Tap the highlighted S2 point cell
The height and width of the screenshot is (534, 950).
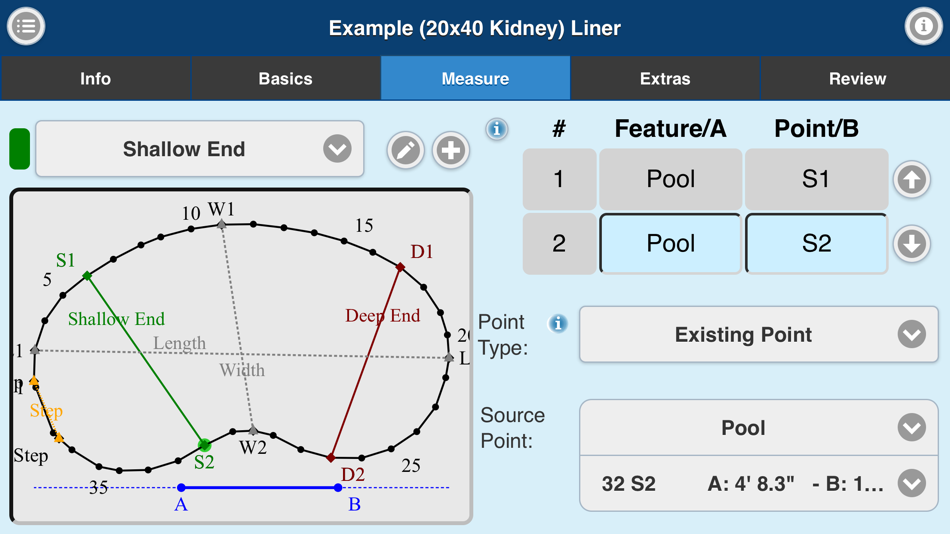click(x=816, y=244)
